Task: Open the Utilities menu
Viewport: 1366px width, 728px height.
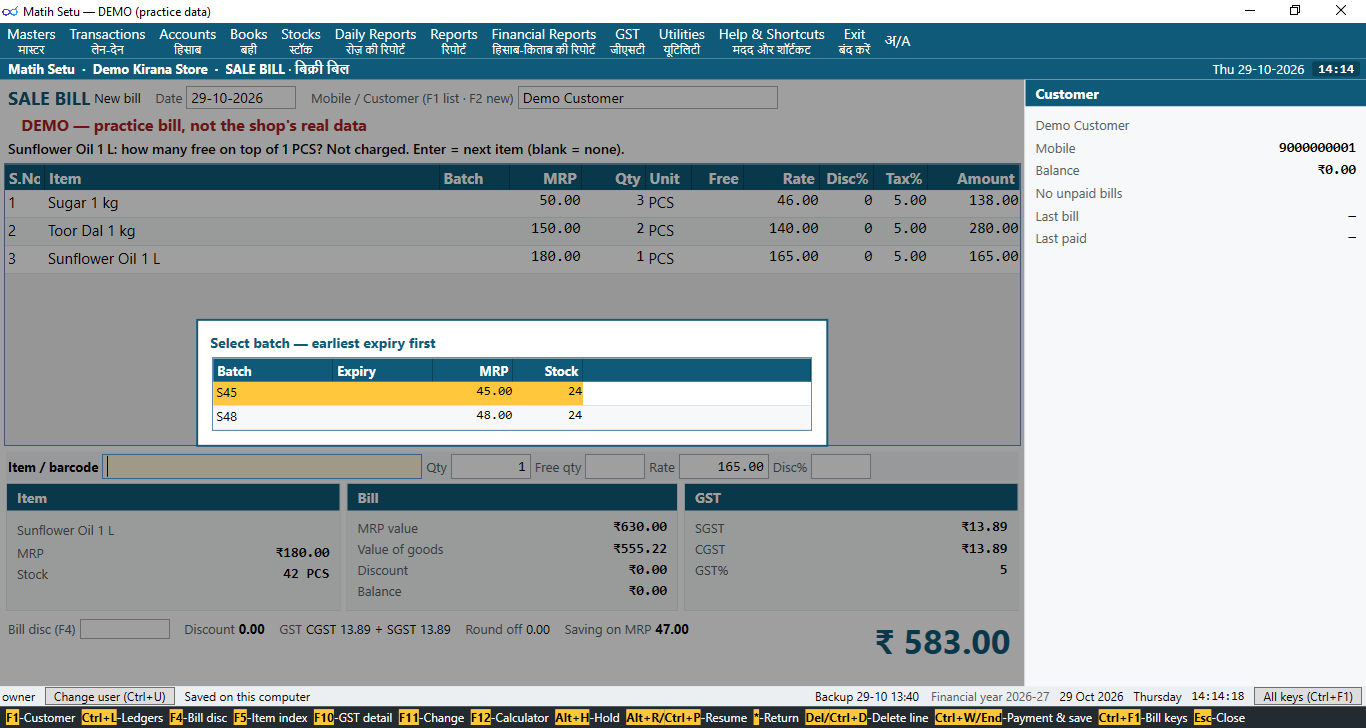Action: coord(681,41)
